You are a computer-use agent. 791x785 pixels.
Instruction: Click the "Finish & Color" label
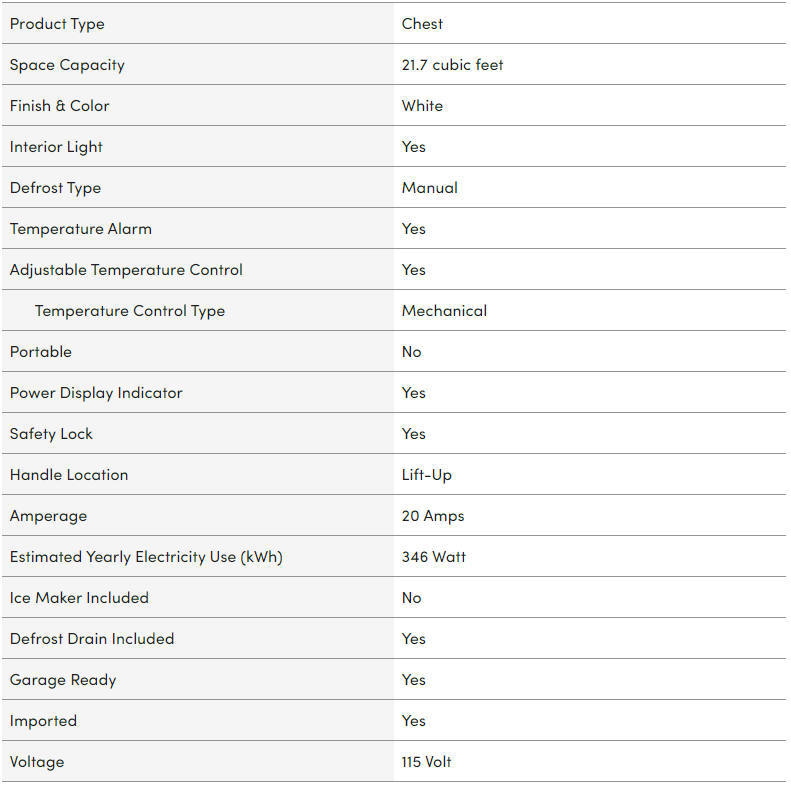pyautogui.click(x=60, y=106)
